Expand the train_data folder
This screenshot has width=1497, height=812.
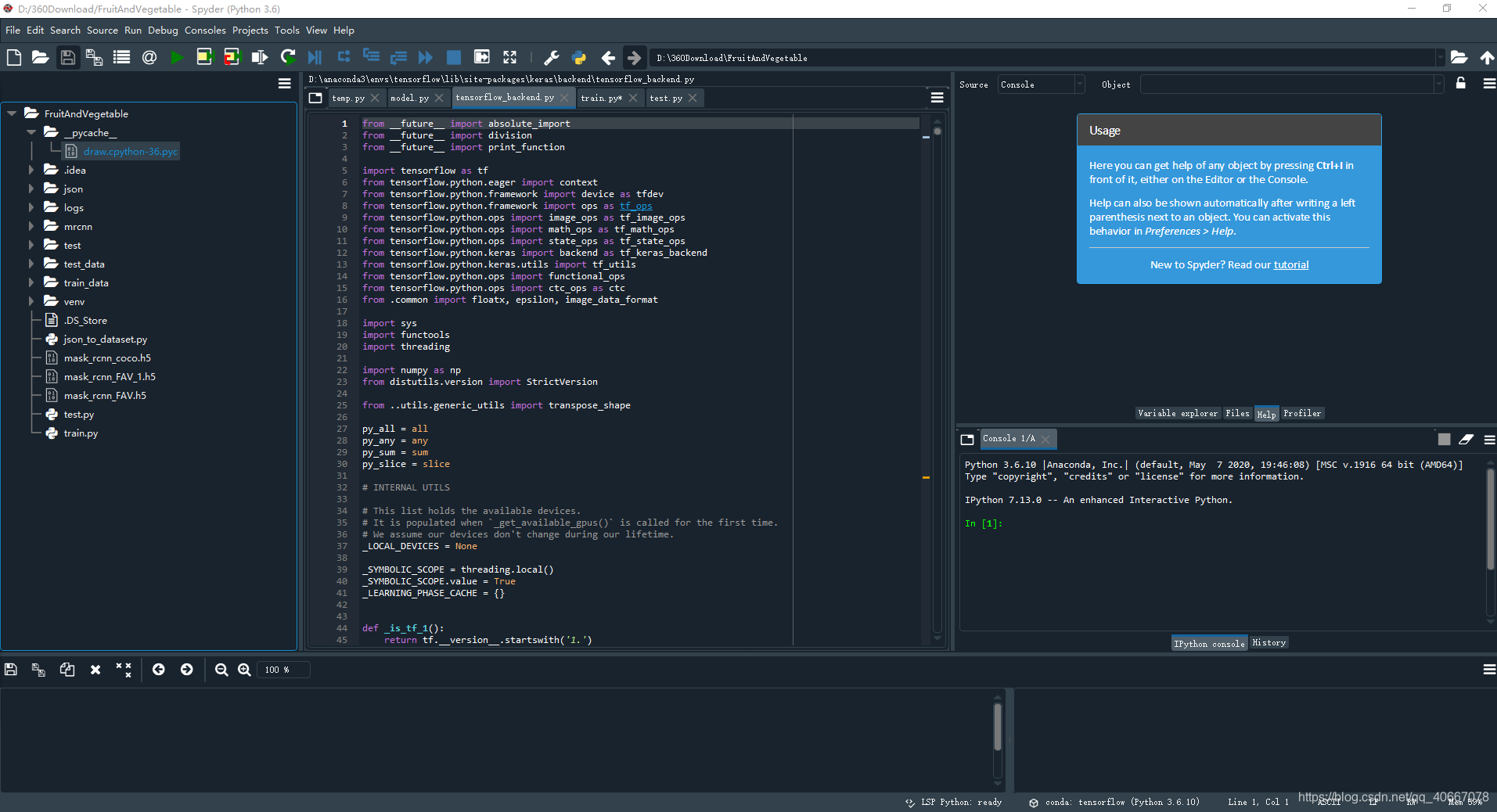click(31, 282)
